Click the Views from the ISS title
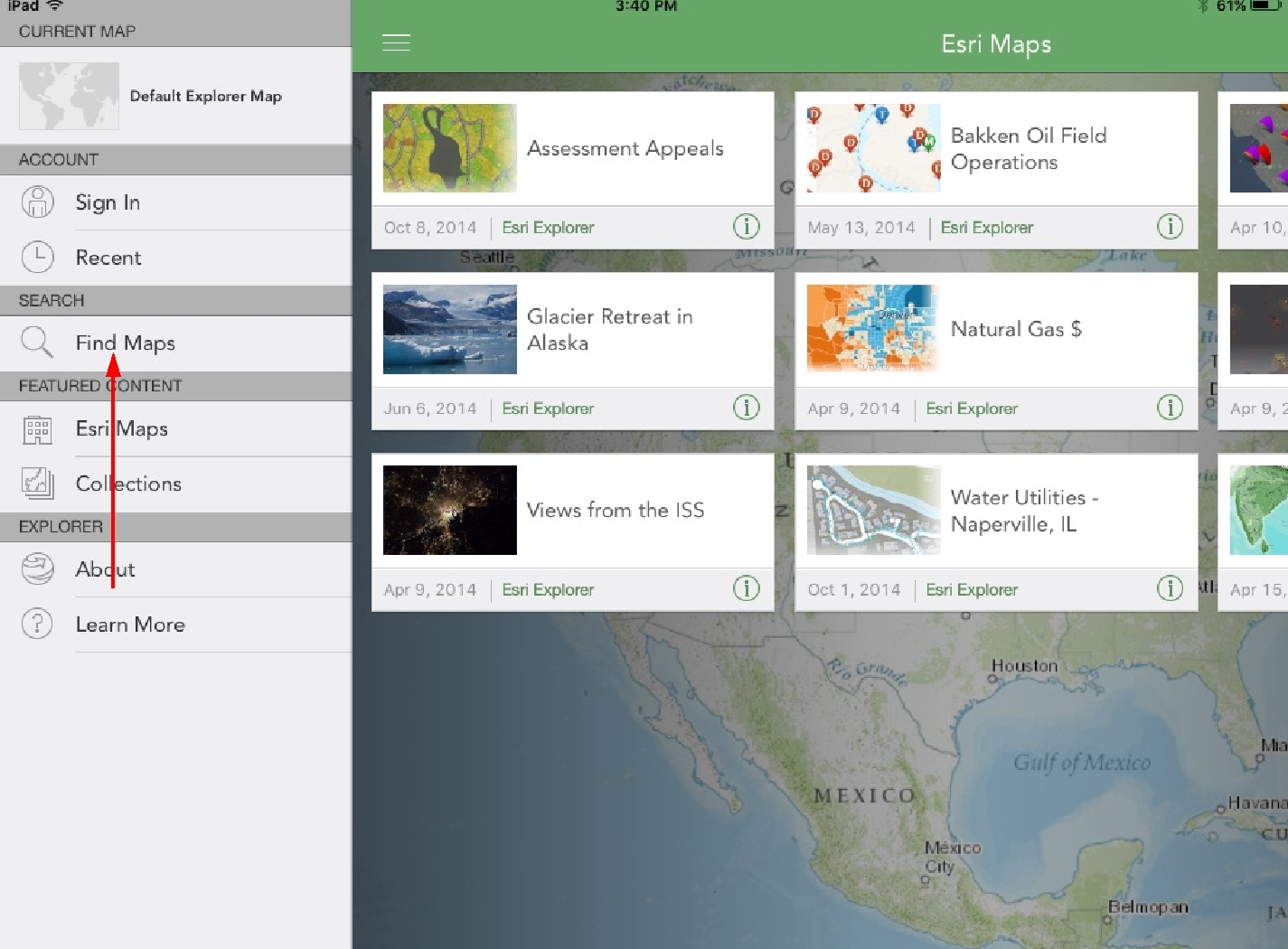Image resolution: width=1288 pixels, height=949 pixels. [x=616, y=510]
